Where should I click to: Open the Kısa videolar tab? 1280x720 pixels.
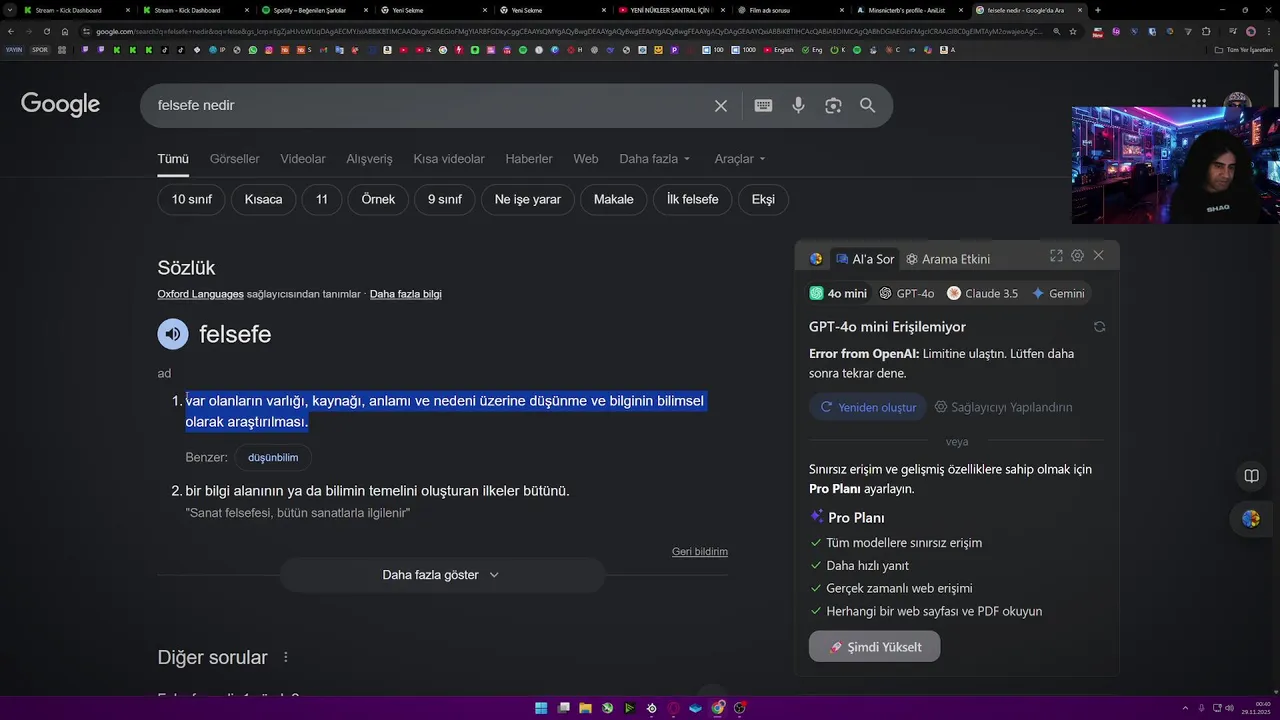point(449,159)
